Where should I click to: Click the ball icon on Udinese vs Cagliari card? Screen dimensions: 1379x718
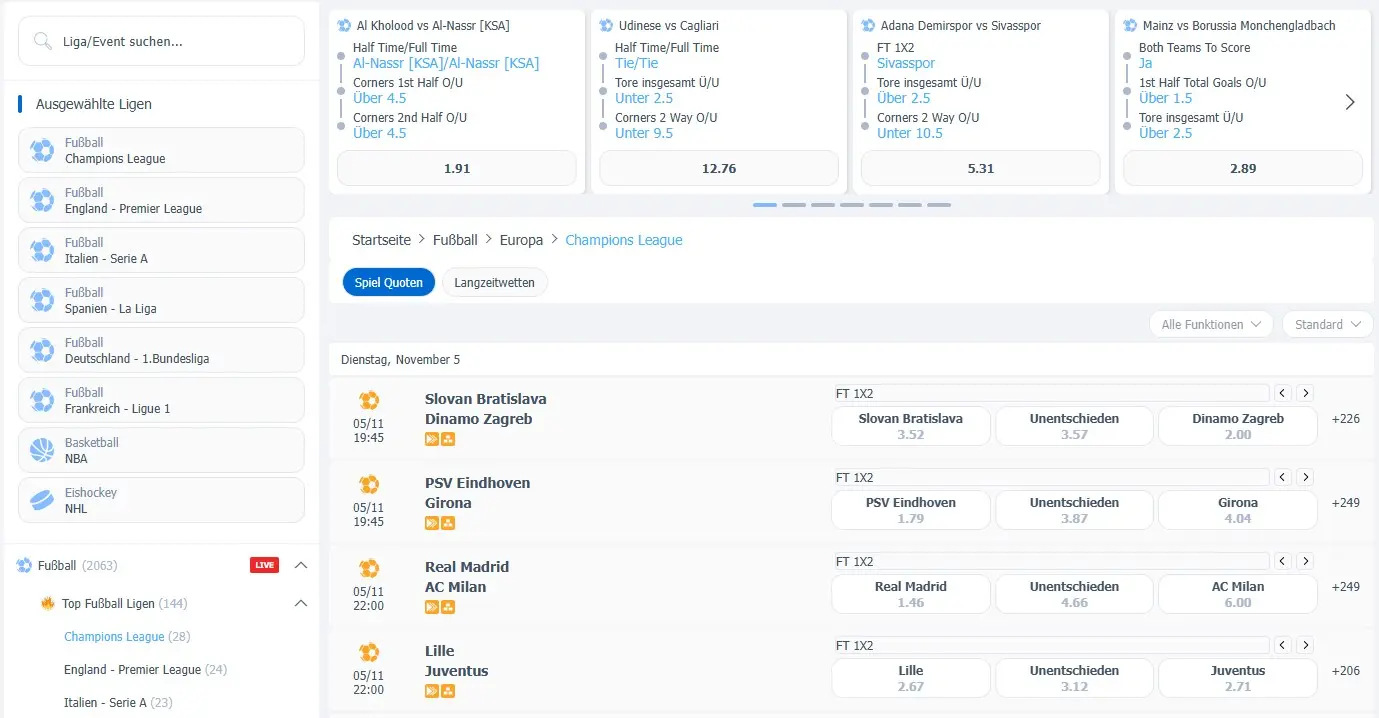[x=607, y=25]
